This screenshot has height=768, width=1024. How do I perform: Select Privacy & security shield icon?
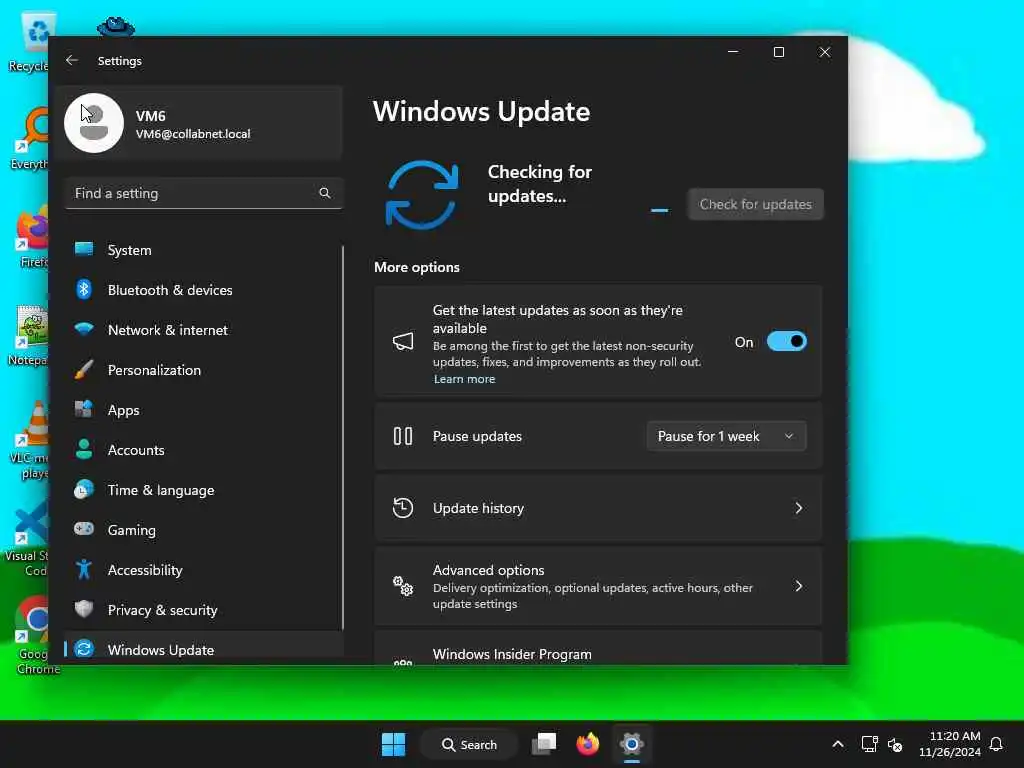pyautogui.click(x=84, y=609)
